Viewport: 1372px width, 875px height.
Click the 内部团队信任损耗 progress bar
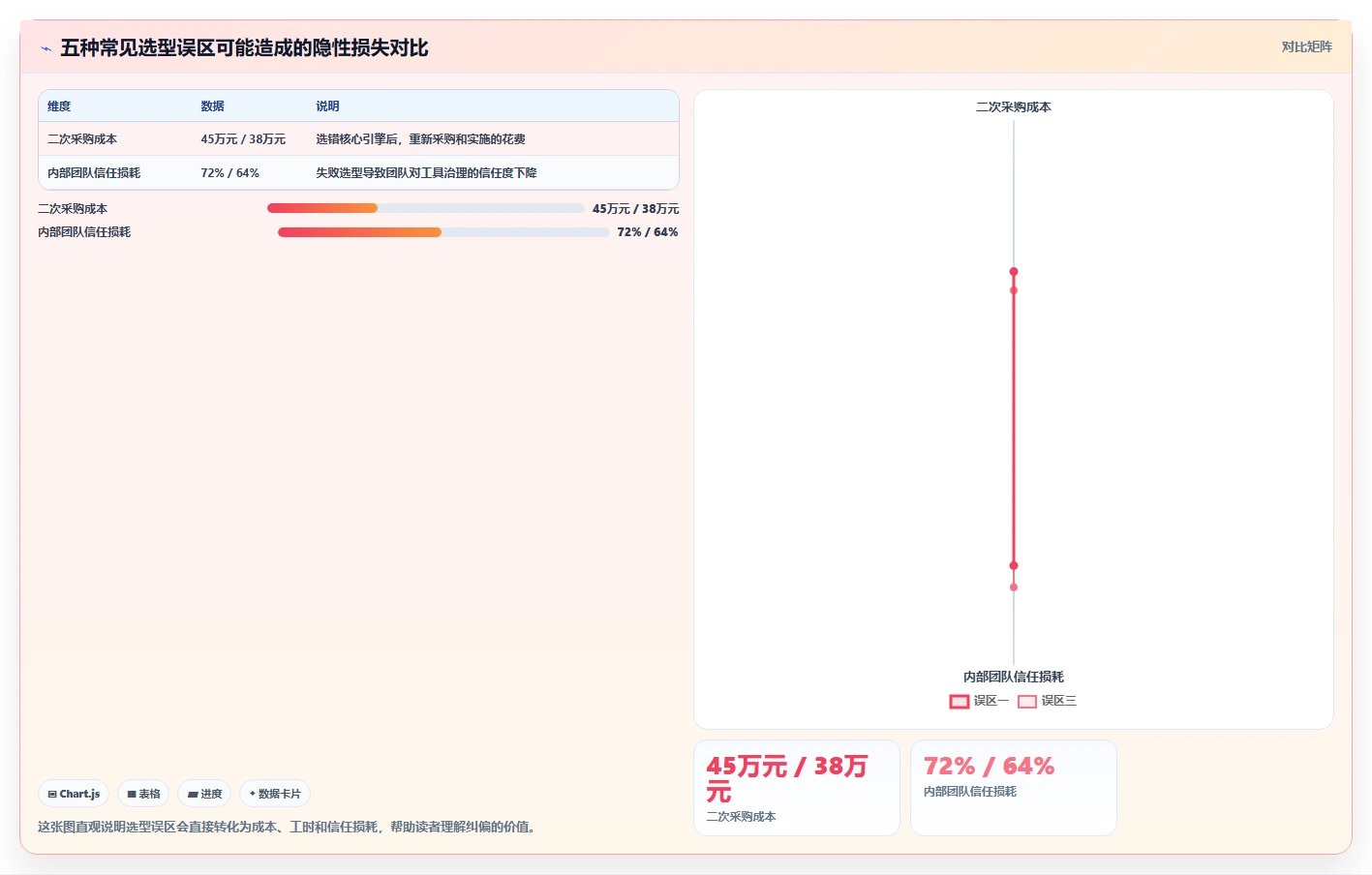pyautogui.click(x=443, y=232)
